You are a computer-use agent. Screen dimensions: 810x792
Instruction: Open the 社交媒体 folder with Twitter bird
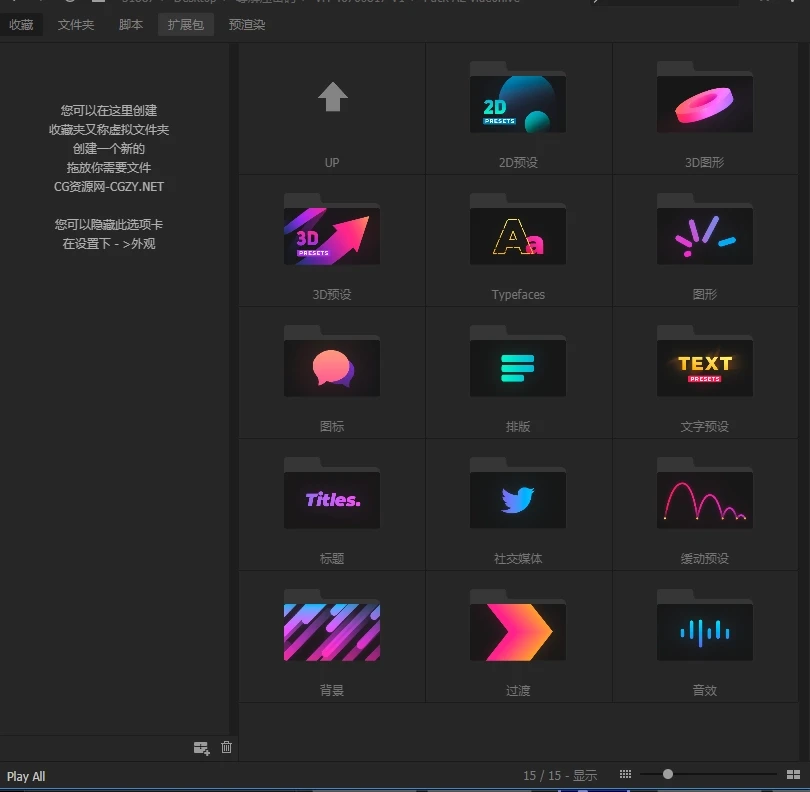click(518, 499)
